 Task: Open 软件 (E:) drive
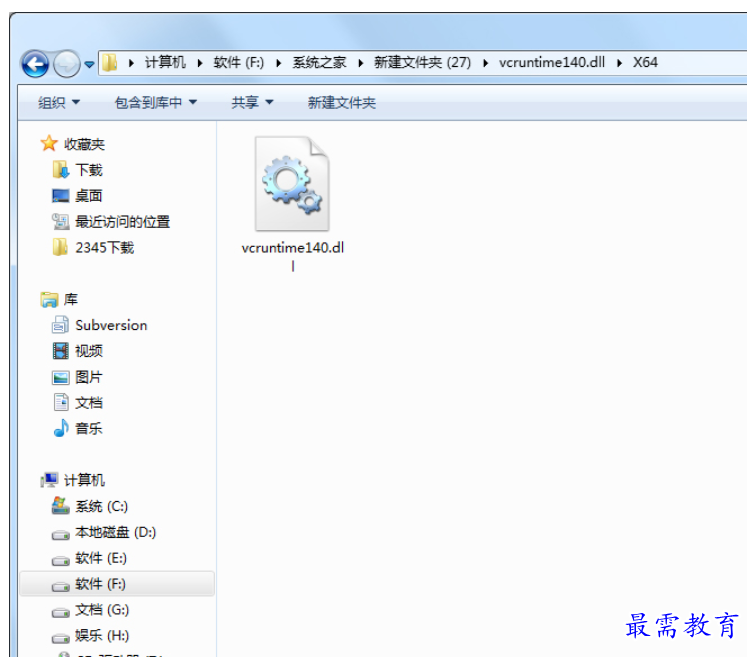click(x=101, y=557)
